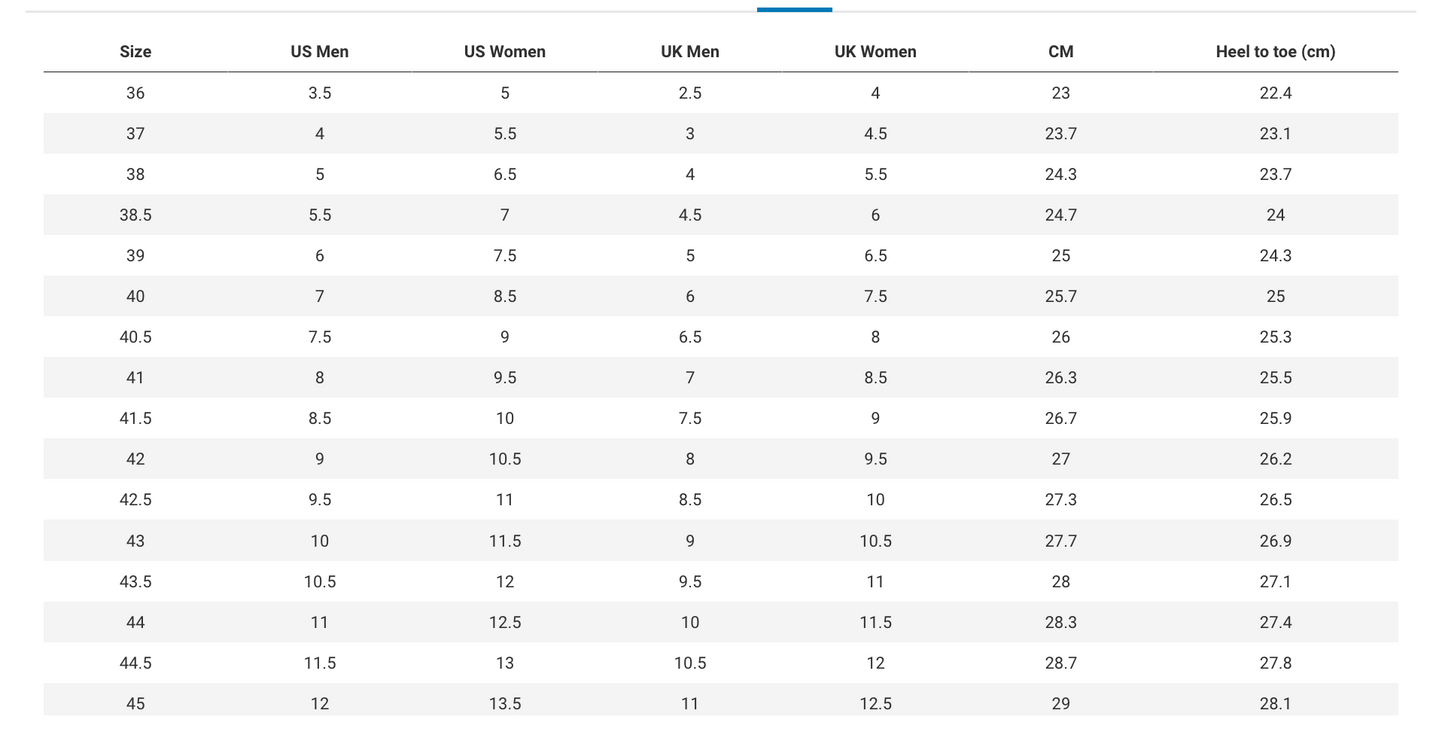
Task: Click the US Men column header
Action: [319, 52]
